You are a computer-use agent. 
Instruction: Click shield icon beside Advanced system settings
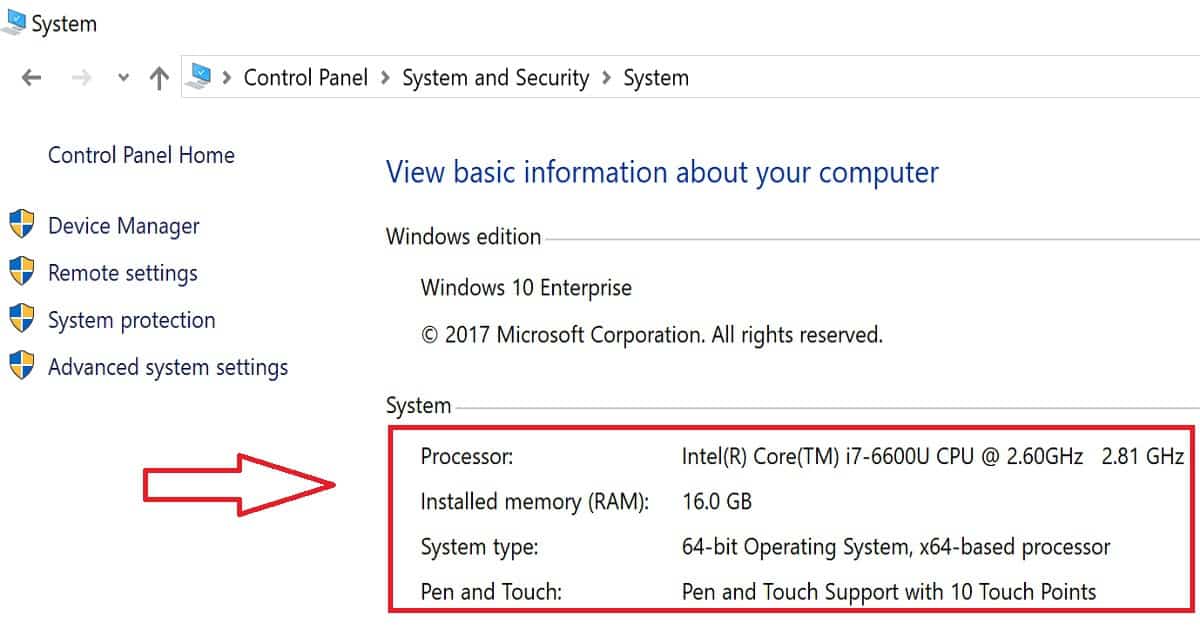[22, 366]
